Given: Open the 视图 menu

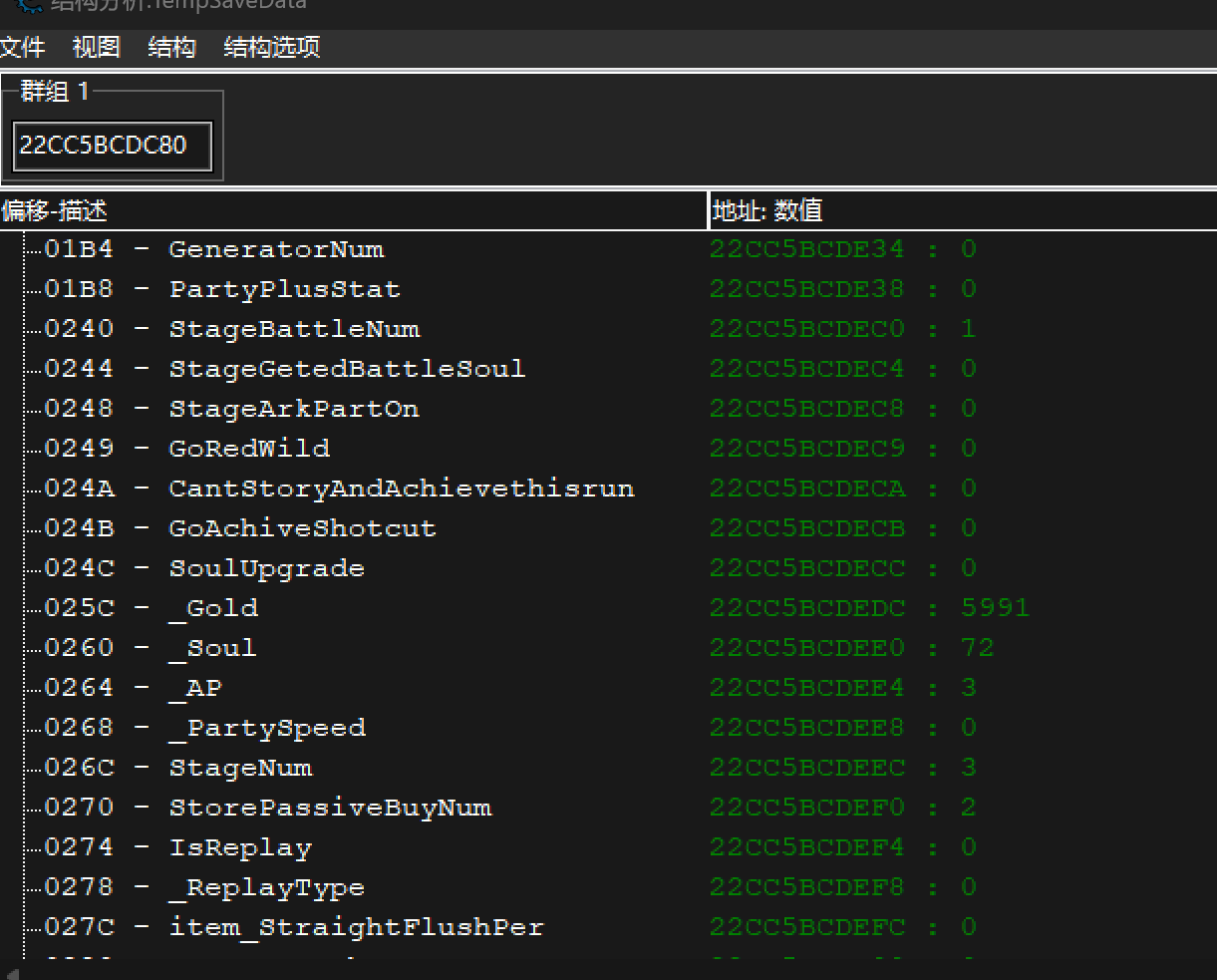Looking at the screenshot, I should [x=96, y=47].
